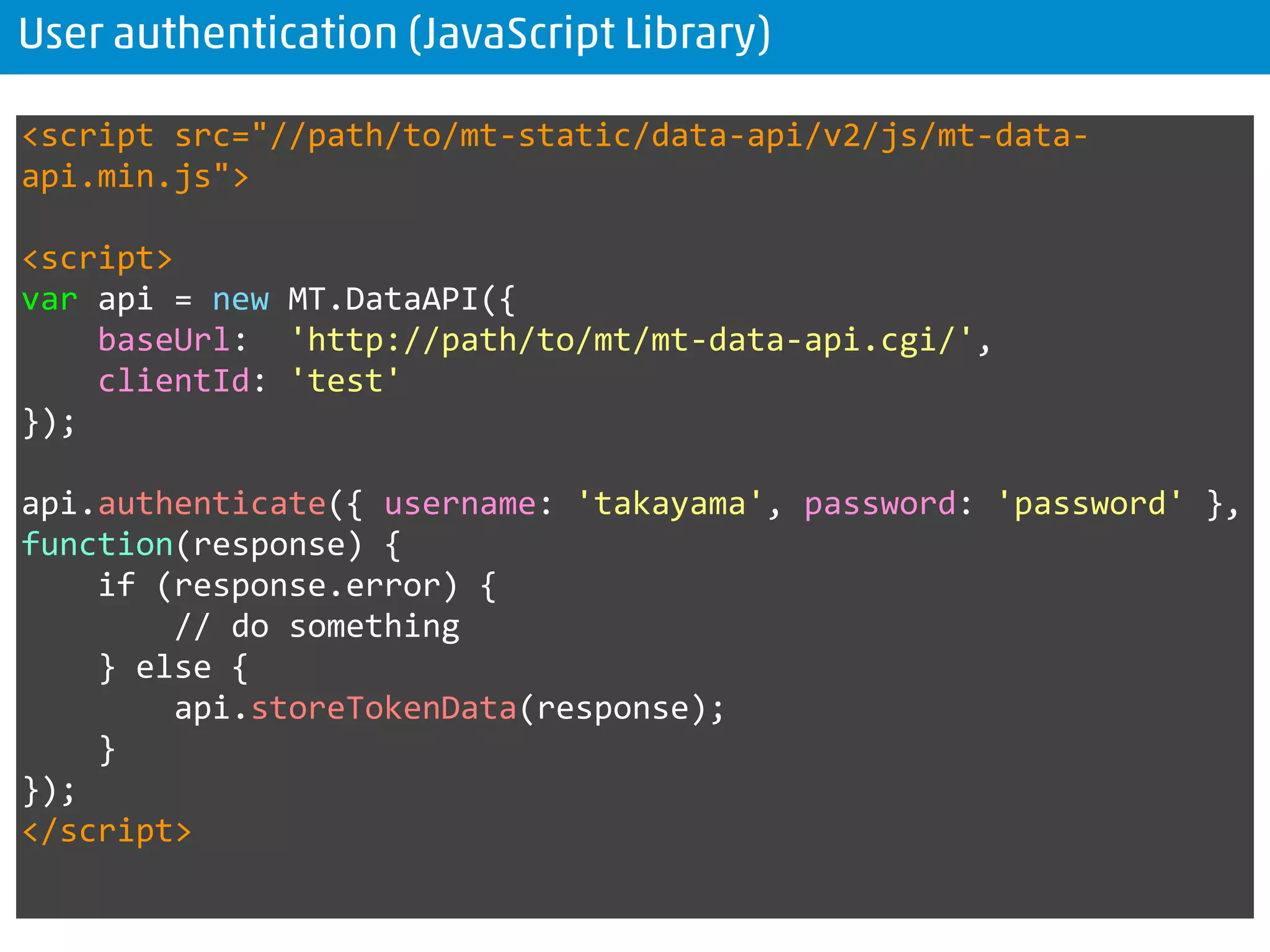Screen dimensions: 1270x952
Task: Click the 'password:' key
Action: pos(888,505)
